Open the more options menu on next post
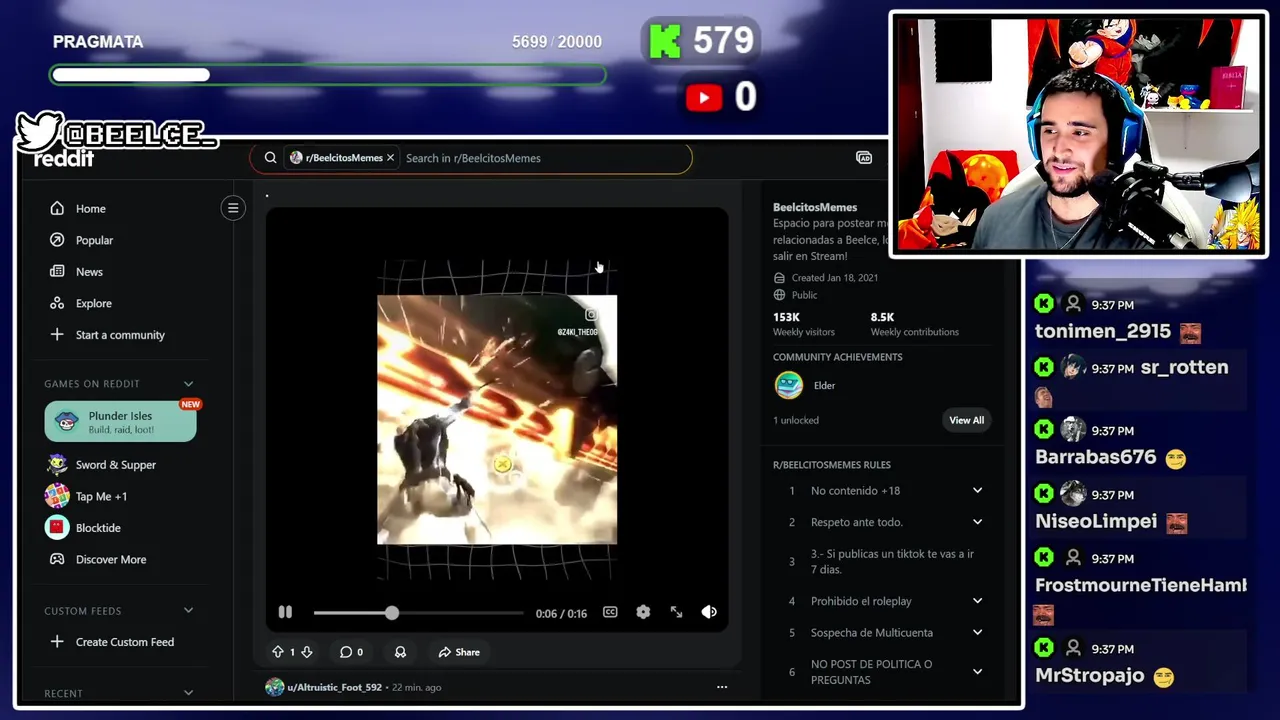1280x720 pixels. pos(722,687)
